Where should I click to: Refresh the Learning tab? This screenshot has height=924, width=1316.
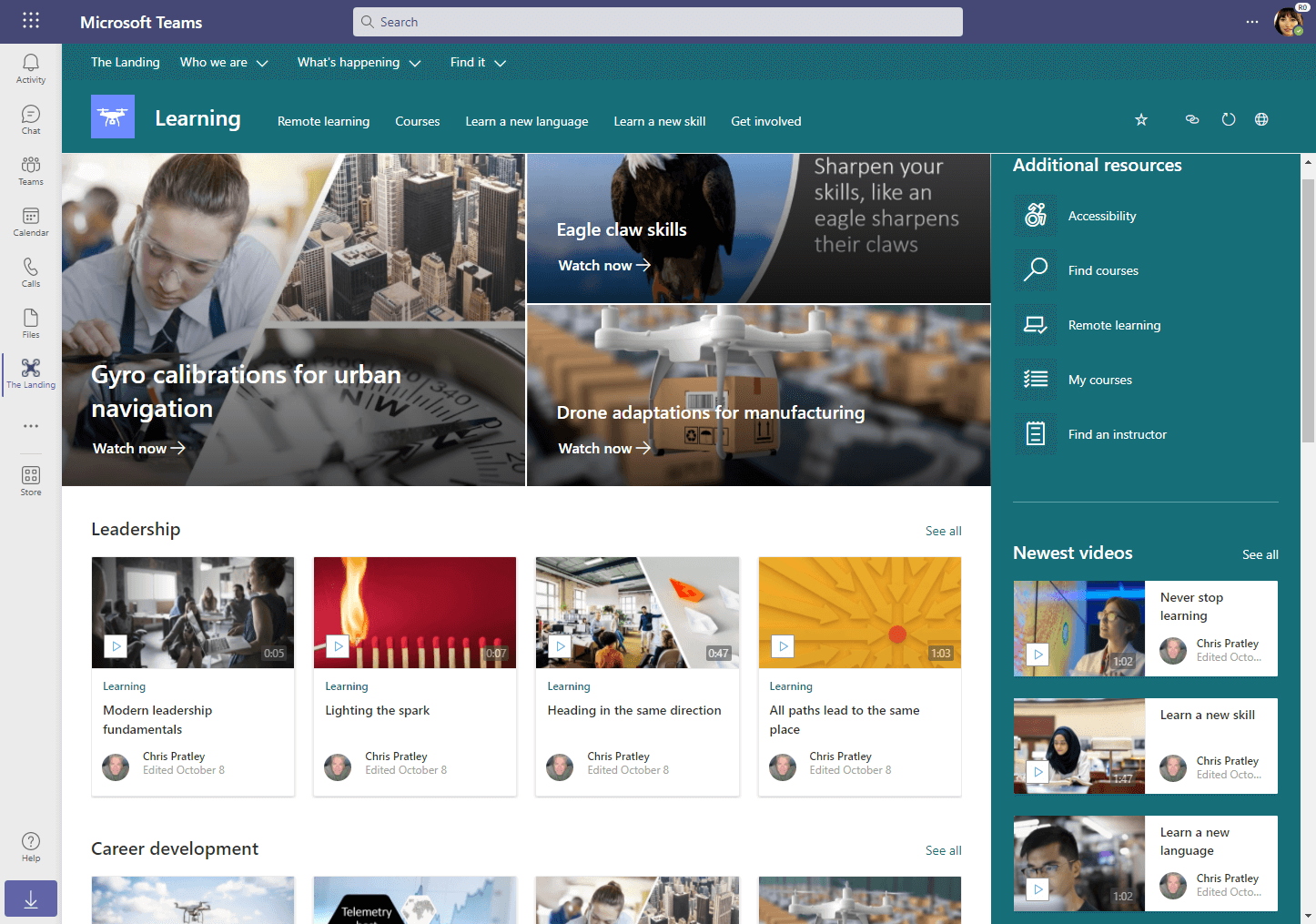tap(1229, 119)
